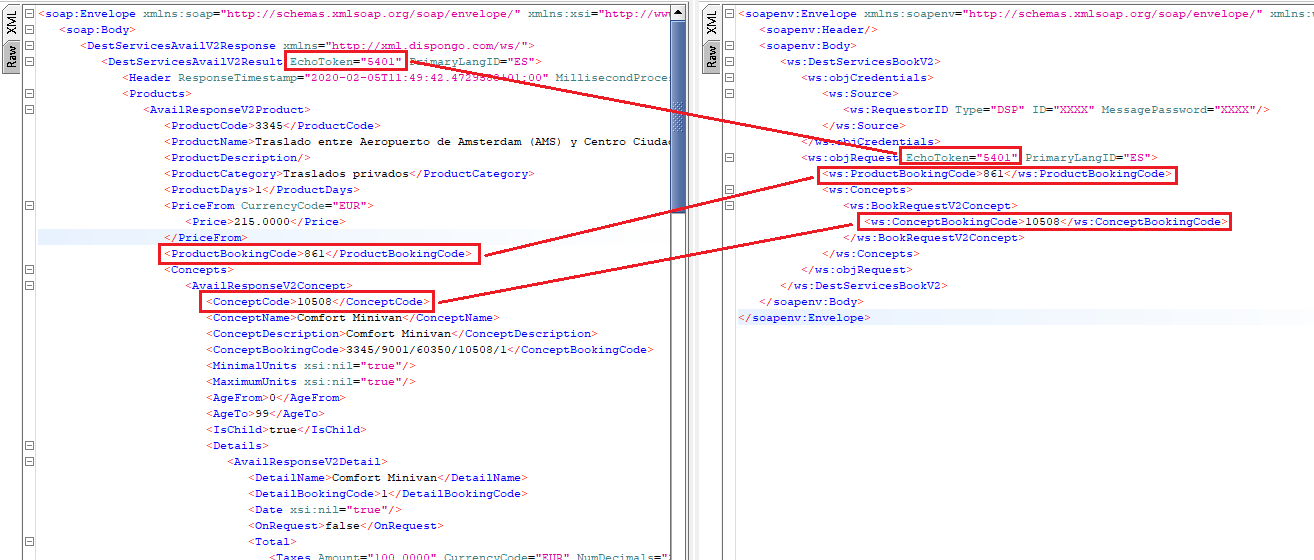Click the ws:ProductBookingCode value in request
1314x560 pixels.
point(992,174)
